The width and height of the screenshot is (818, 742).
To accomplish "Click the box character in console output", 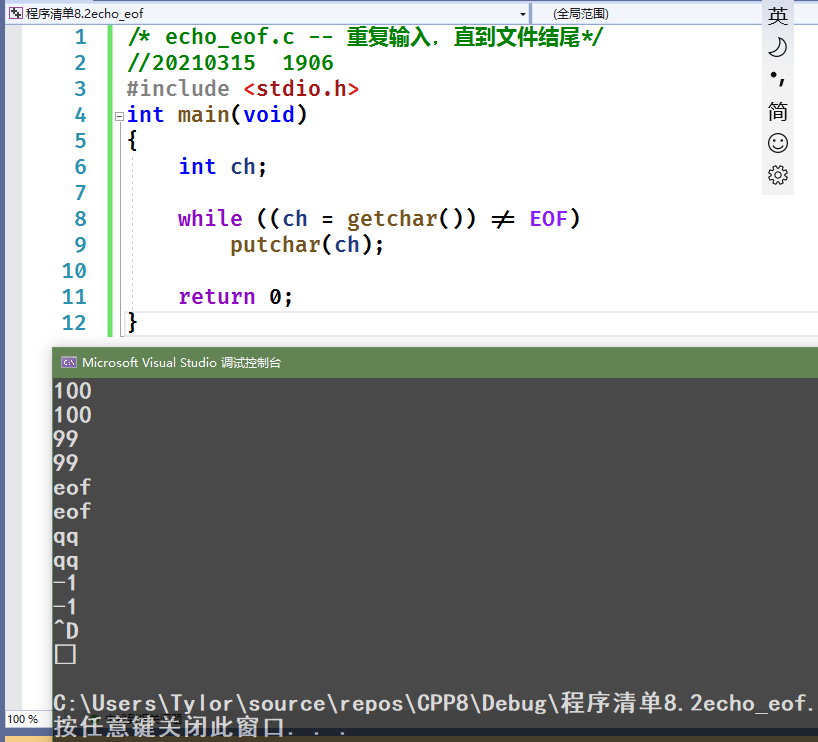I will pos(65,654).
